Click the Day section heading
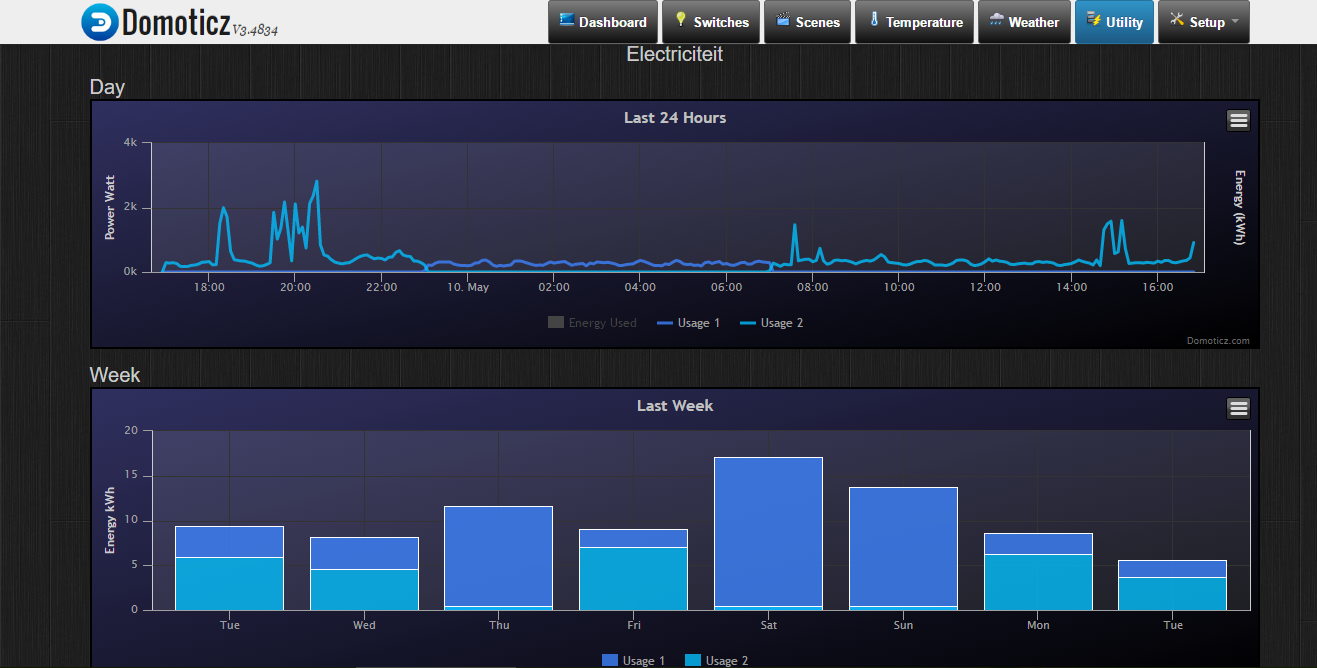Screen dimensions: 1317x668 tap(107, 87)
